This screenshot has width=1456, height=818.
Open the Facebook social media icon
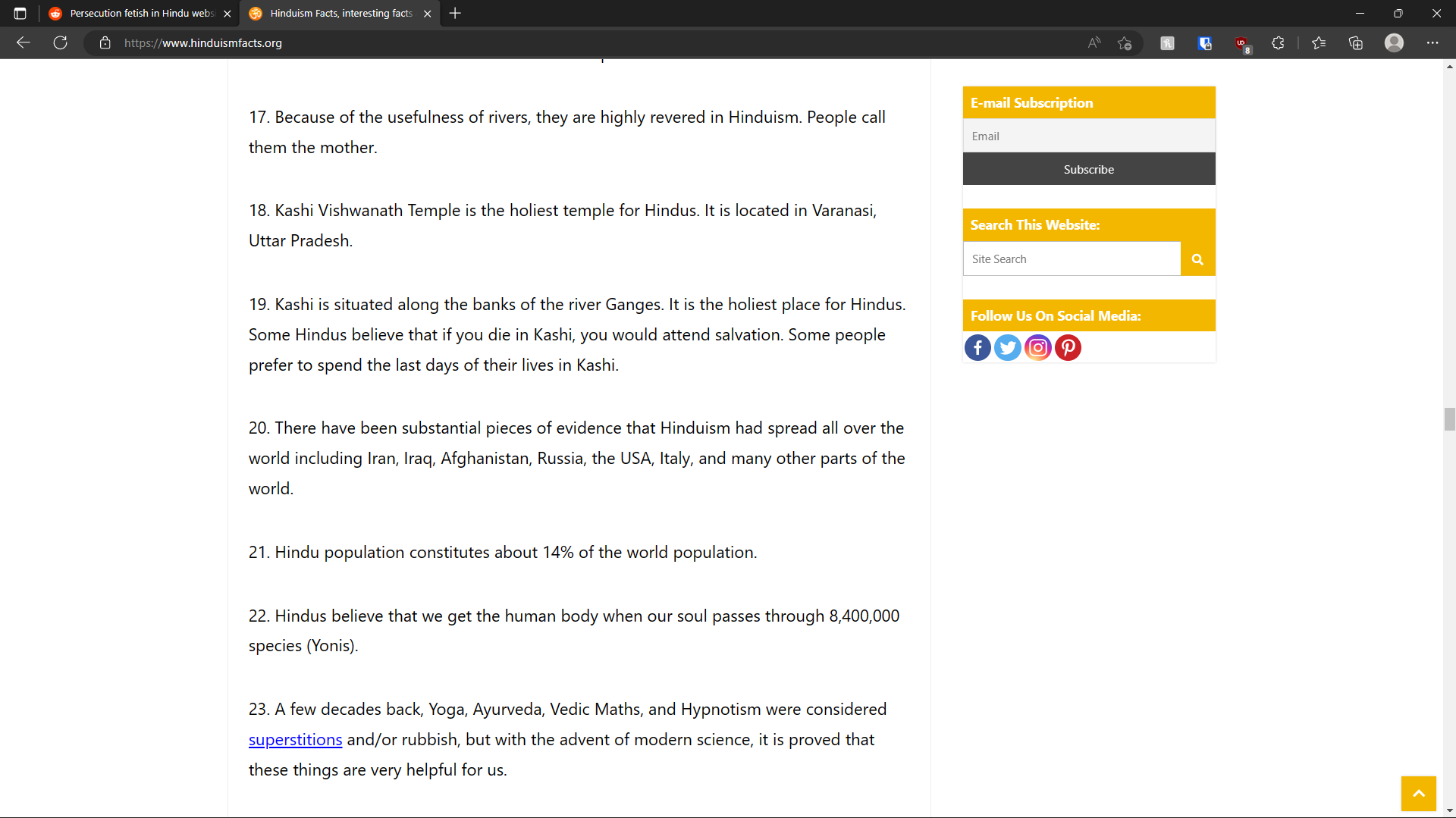tap(977, 348)
